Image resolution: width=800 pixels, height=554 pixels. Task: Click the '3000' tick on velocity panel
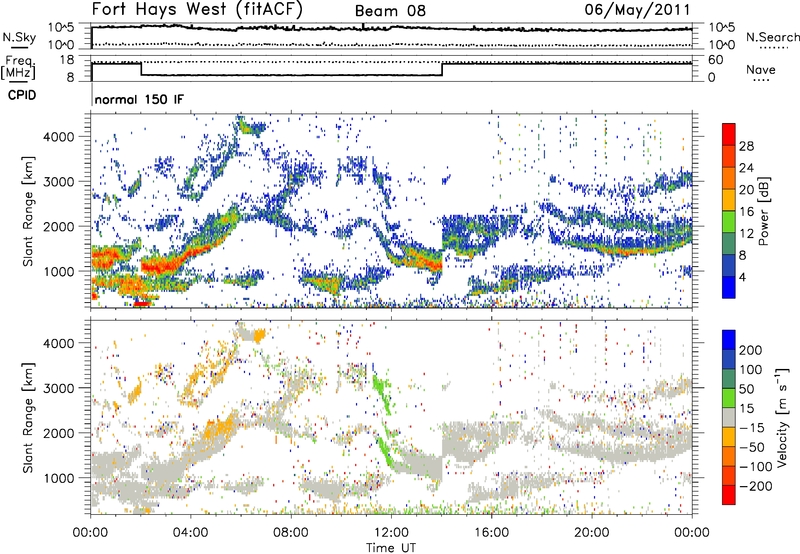(59, 388)
